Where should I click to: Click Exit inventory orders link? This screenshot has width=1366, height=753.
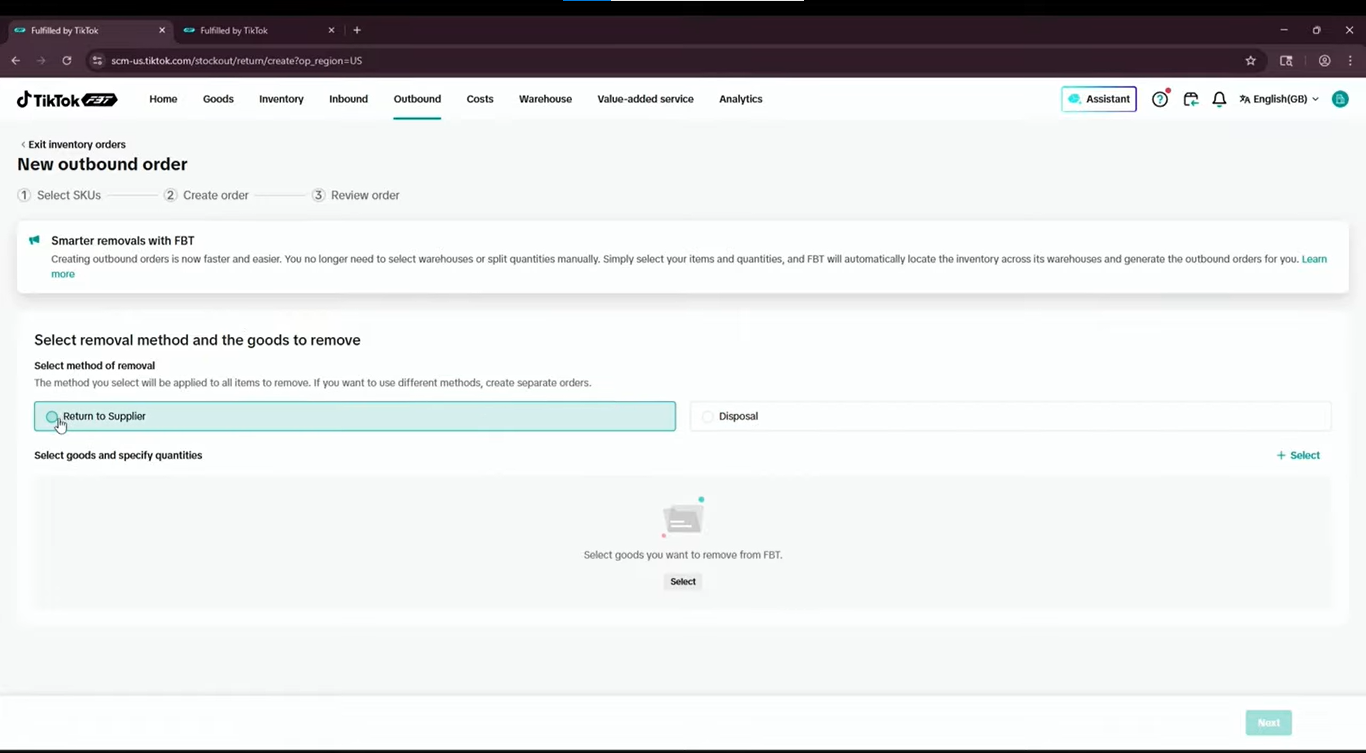[73, 144]
